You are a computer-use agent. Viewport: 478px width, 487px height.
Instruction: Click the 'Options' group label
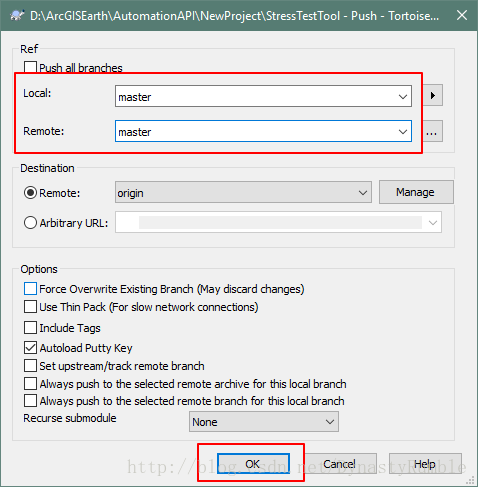click(39, 269)
